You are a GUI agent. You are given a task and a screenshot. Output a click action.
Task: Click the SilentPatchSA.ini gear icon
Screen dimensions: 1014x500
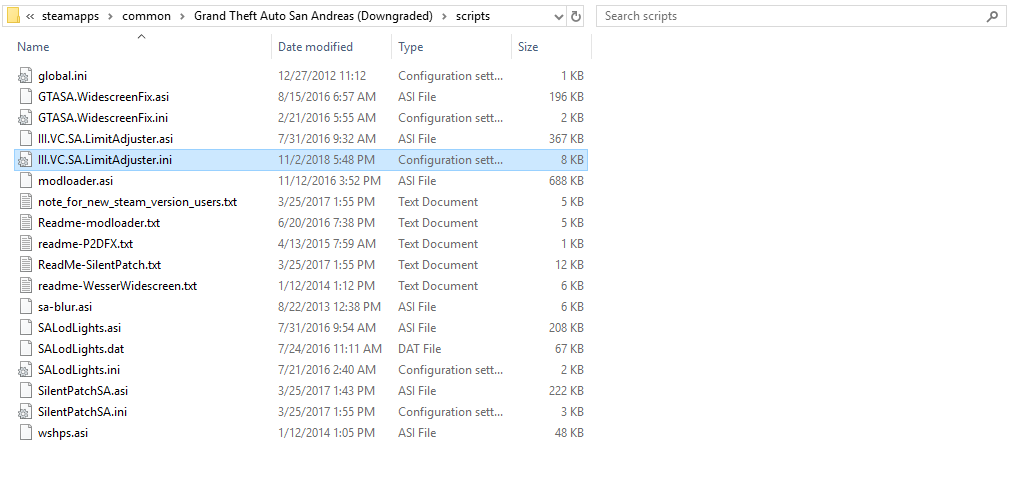point(25,412)
